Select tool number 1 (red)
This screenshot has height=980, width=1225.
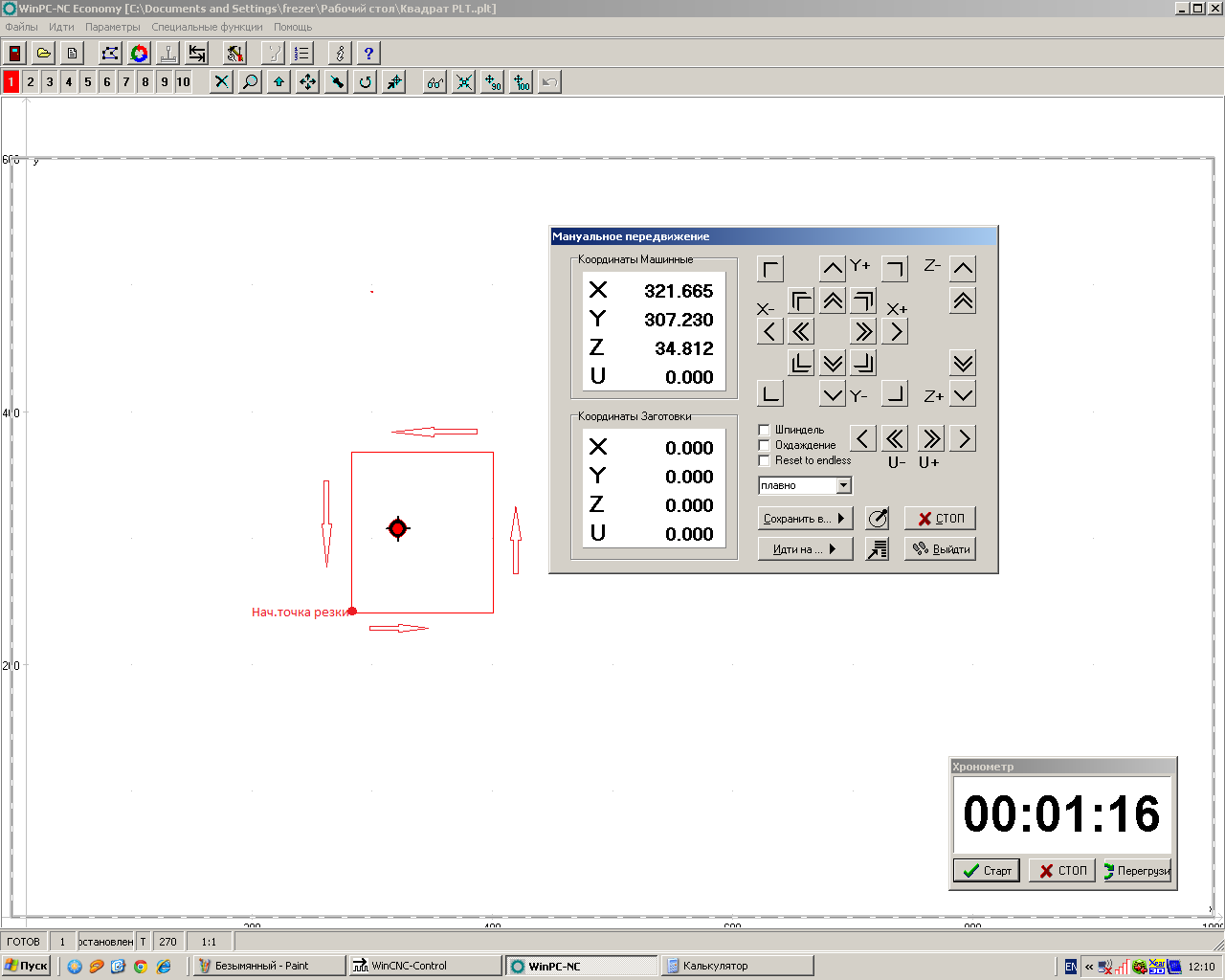coord(11,82)
